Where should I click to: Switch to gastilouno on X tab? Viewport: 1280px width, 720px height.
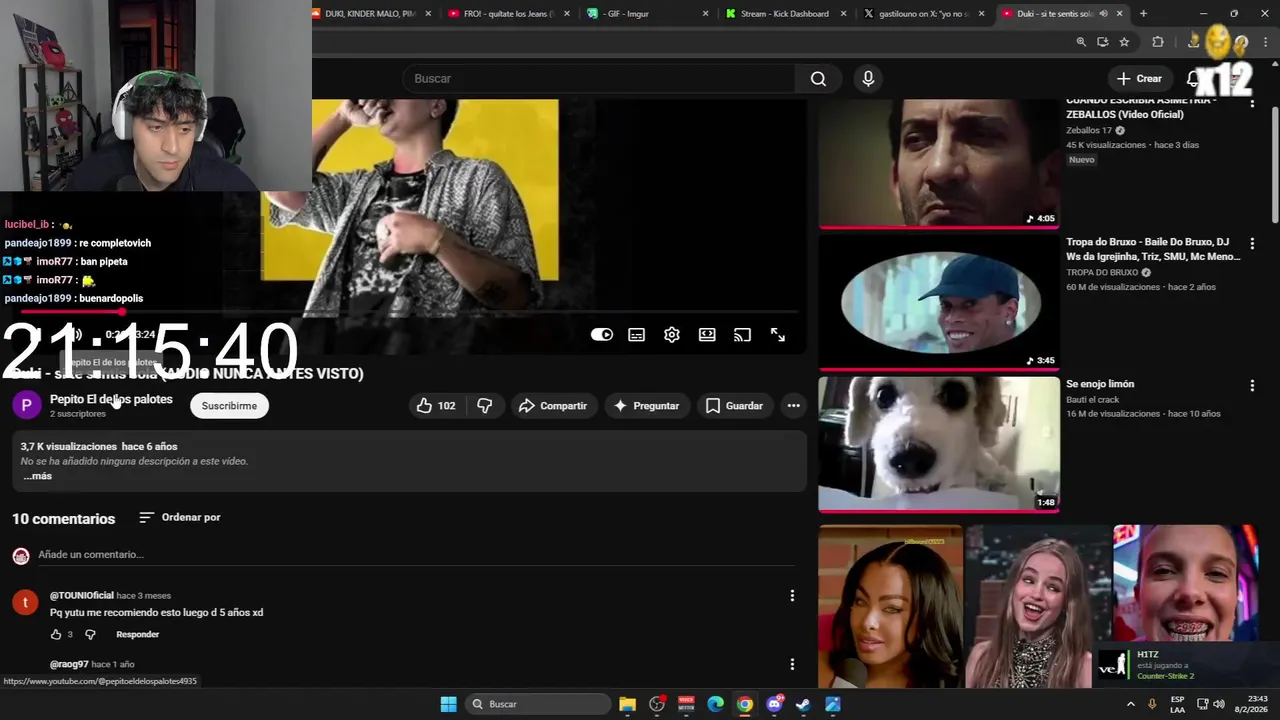pyautogui.click(x=922, y=14)
